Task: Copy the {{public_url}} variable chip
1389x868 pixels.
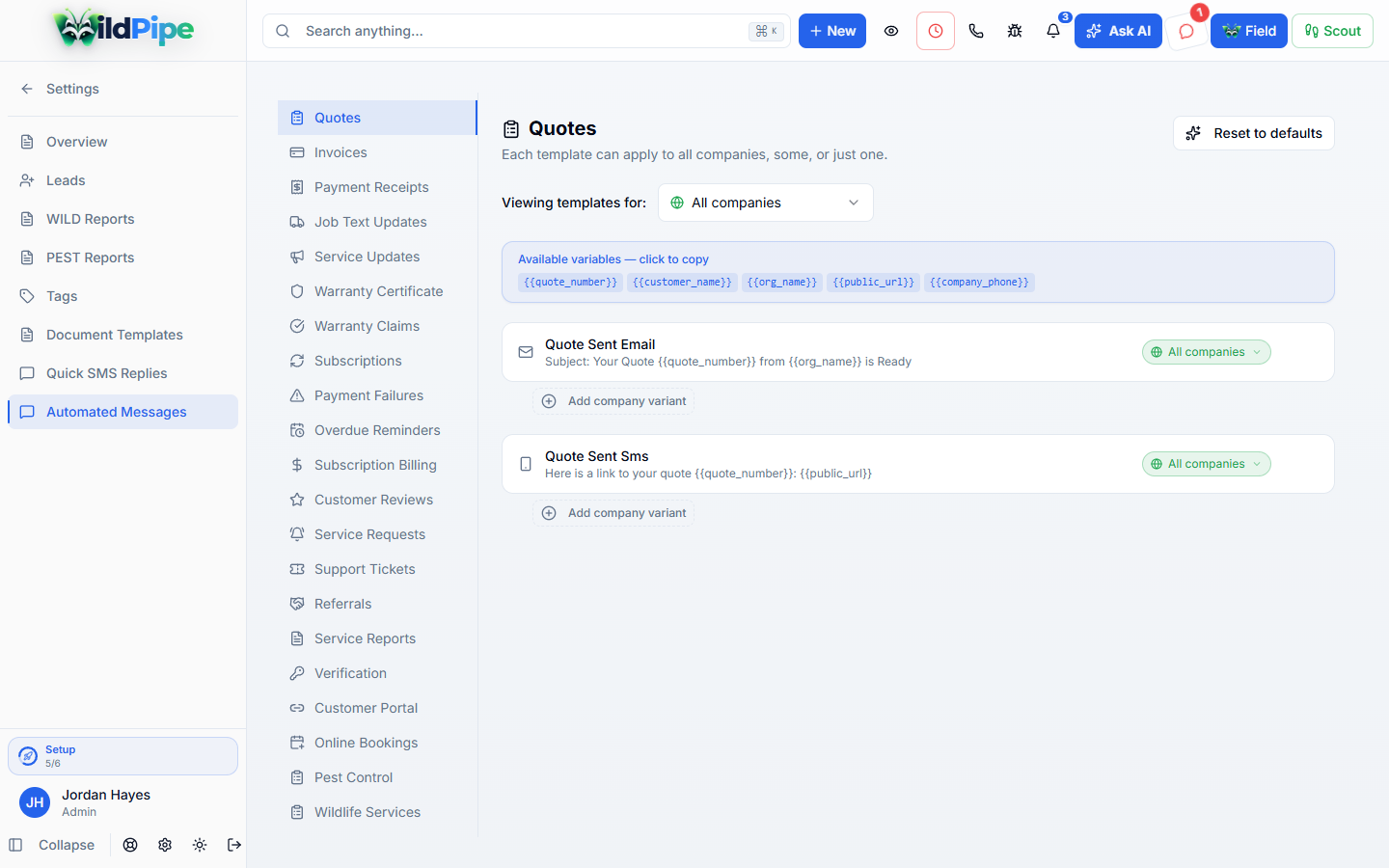Action: pyautogui.click(x=873, y=283)
